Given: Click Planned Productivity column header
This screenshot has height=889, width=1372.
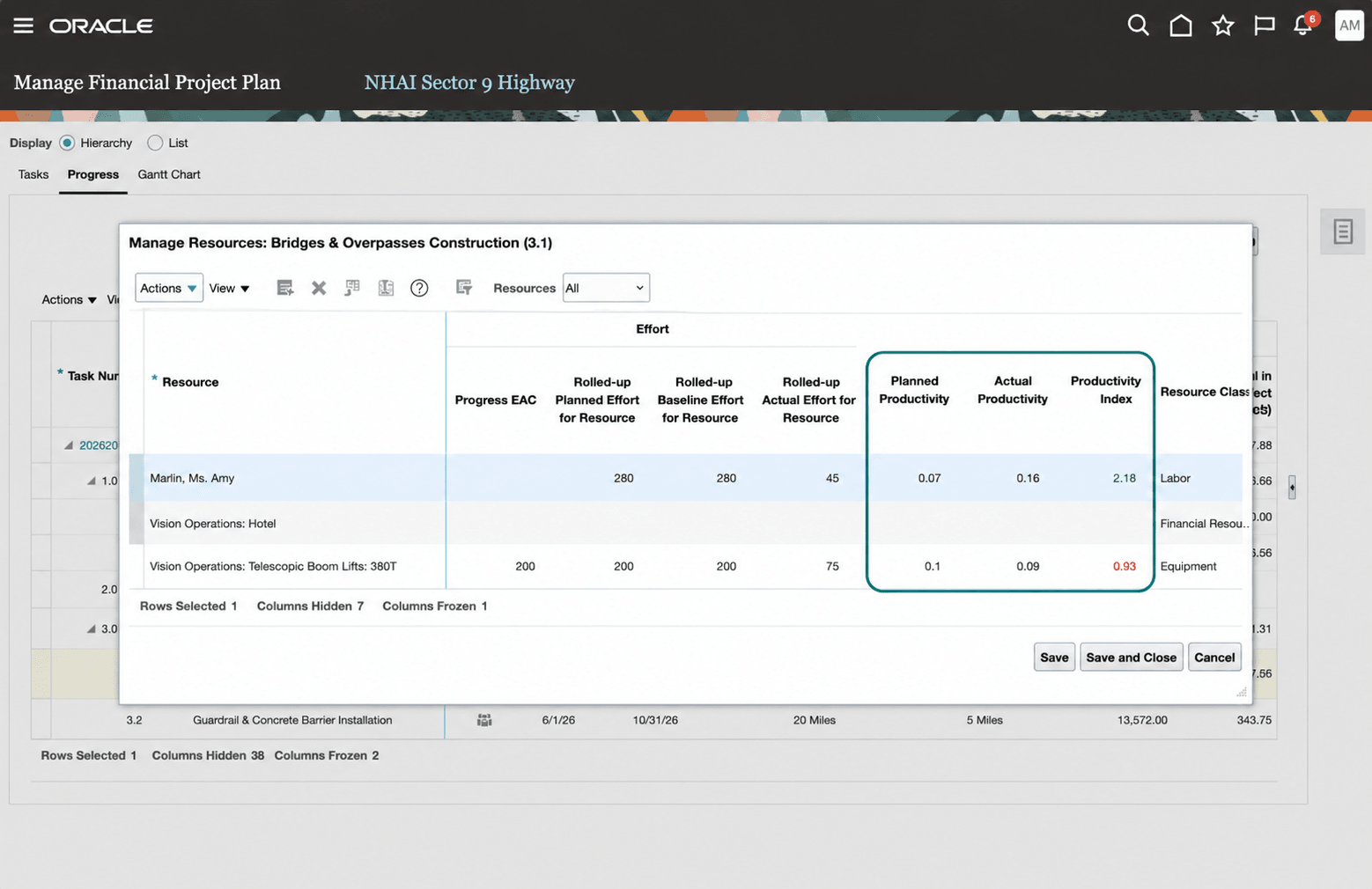Looking at the screenshot, I should [914, 390].
